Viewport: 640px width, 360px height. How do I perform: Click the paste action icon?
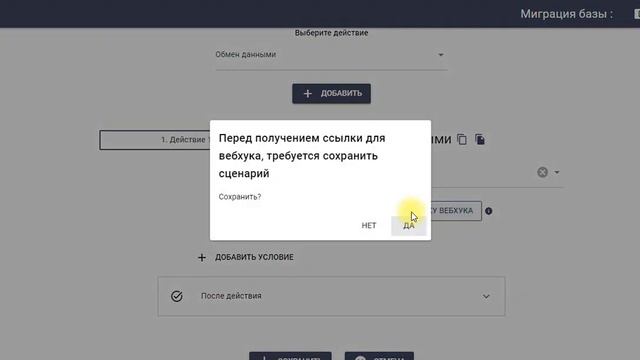click(480, 140)
